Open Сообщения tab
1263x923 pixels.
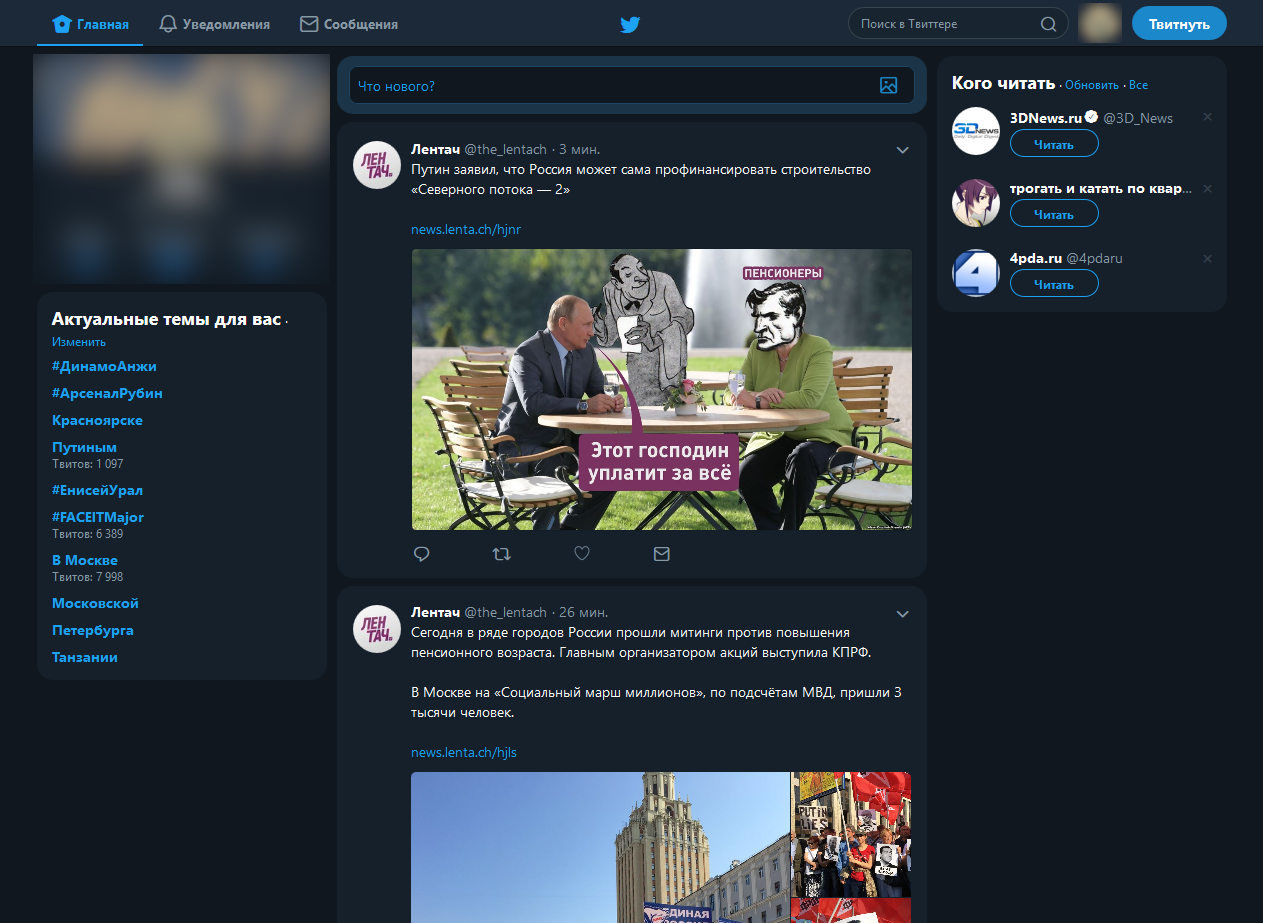click(349, 24)
